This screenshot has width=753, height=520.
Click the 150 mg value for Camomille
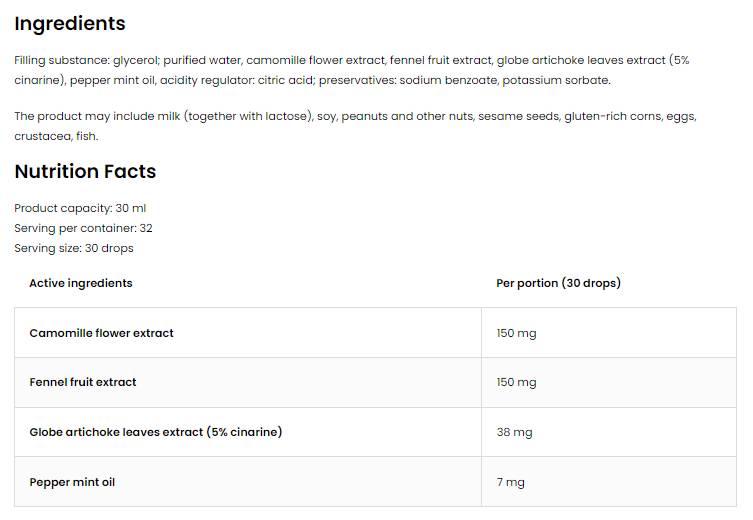516,333
